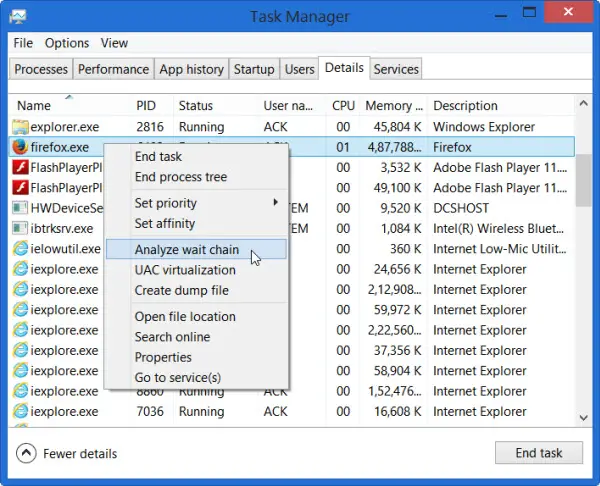This screenshot has width=600, height=486.
Task: Choose End process tree option
Action: (181, 177)
